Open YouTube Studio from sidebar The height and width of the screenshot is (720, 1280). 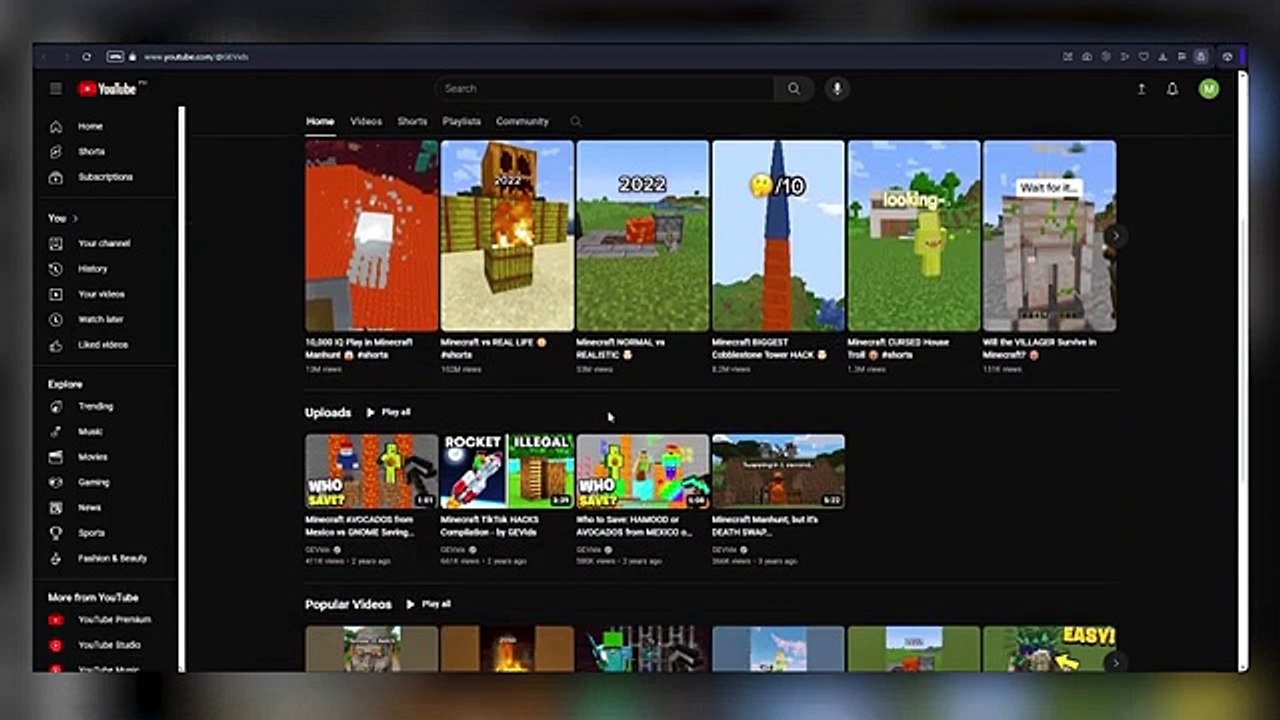tap(109, 645)
